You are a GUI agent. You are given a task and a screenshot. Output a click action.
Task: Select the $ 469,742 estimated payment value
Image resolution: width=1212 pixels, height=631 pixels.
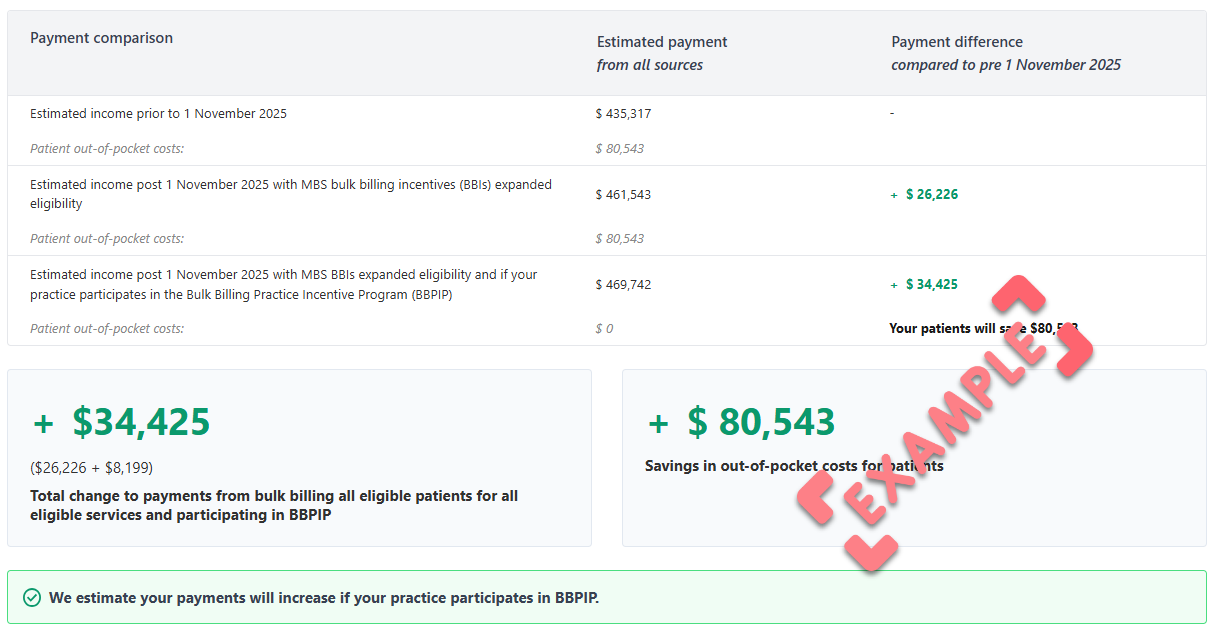click(623, 284)
